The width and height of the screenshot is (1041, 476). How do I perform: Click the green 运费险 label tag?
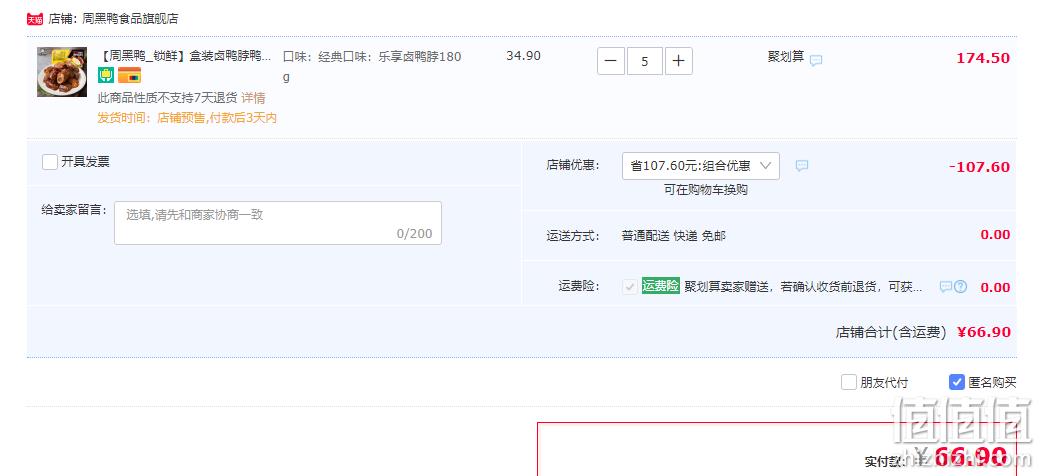[661, 286]
